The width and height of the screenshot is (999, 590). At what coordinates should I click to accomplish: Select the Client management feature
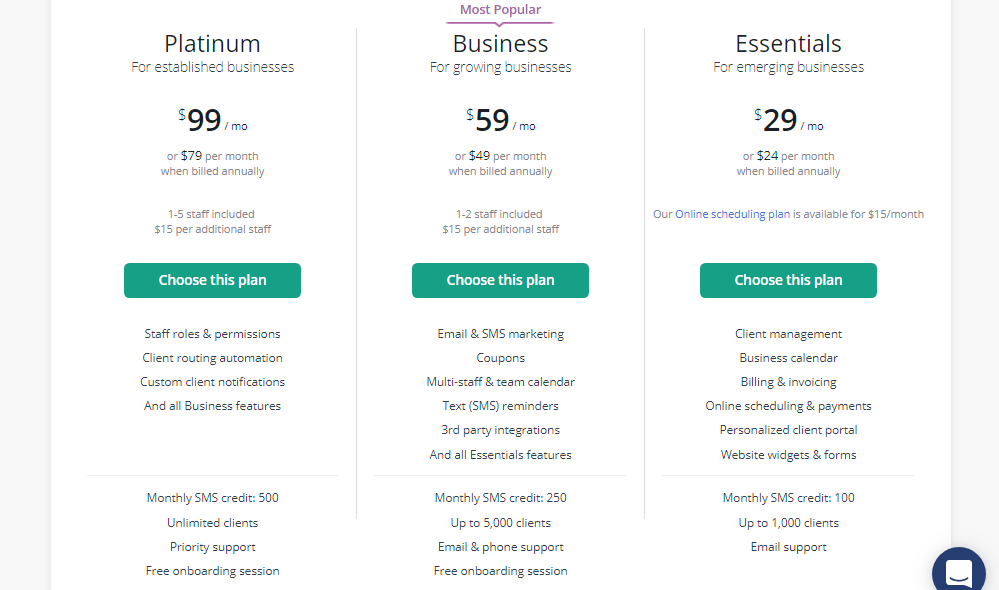(788, 333)
